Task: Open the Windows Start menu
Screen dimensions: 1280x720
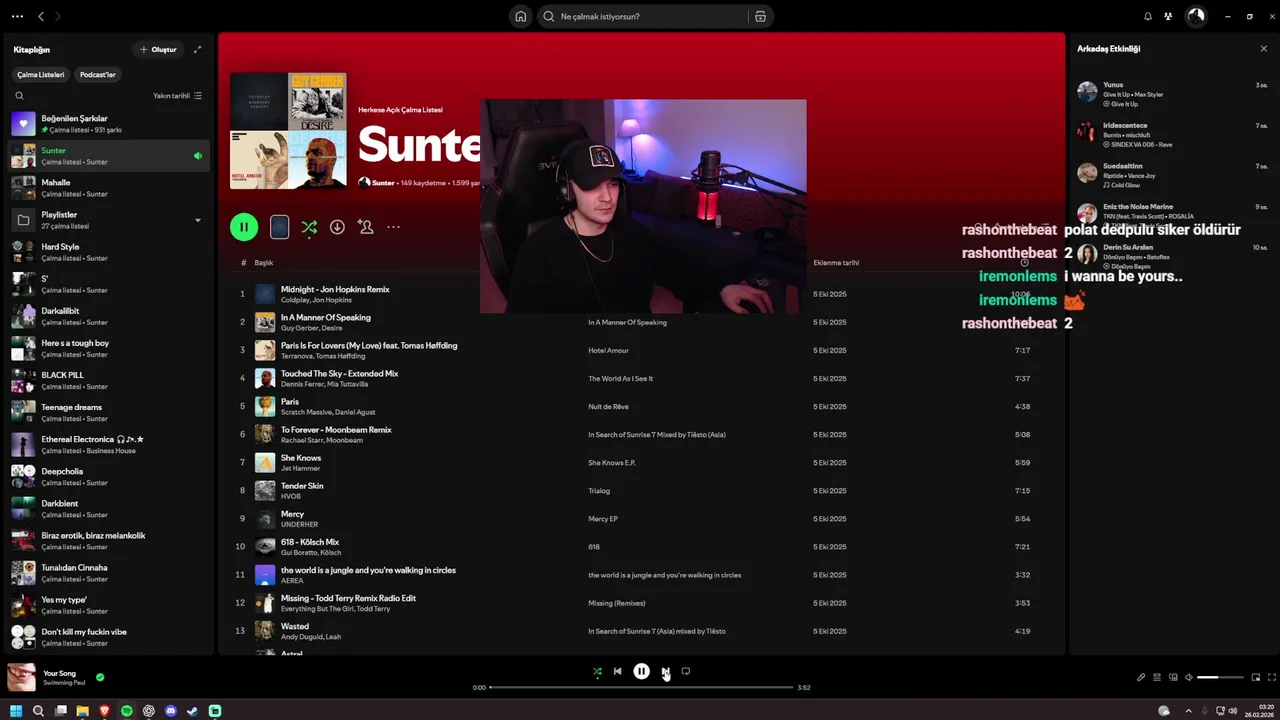Action: point(16,711)
